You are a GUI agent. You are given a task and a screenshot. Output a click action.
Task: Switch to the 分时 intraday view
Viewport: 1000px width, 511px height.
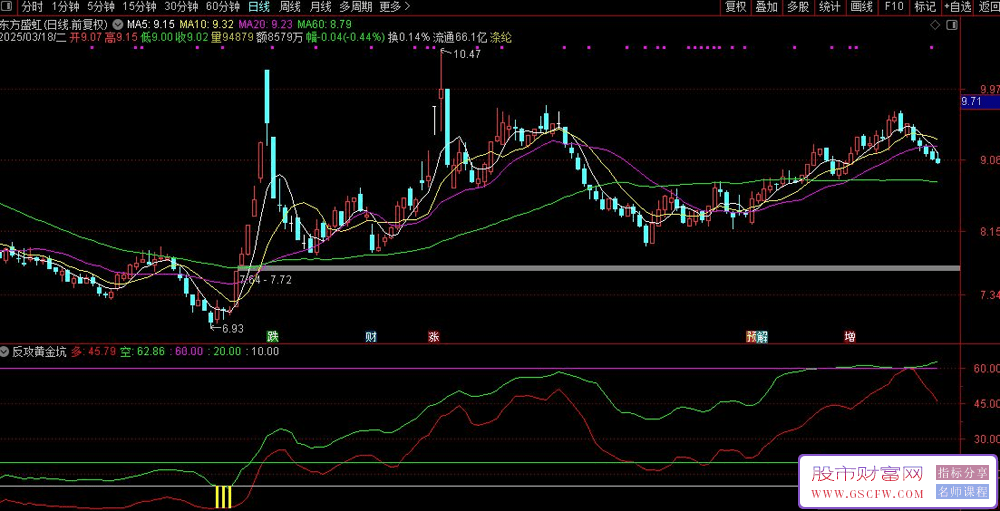pos(33,7)
